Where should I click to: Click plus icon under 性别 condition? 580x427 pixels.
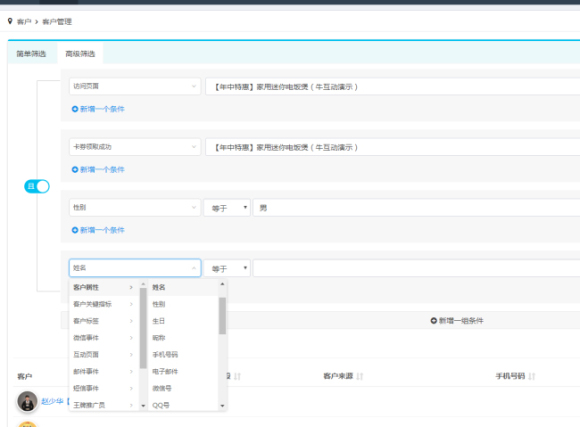pyautogui.click(x=75, y=230)
